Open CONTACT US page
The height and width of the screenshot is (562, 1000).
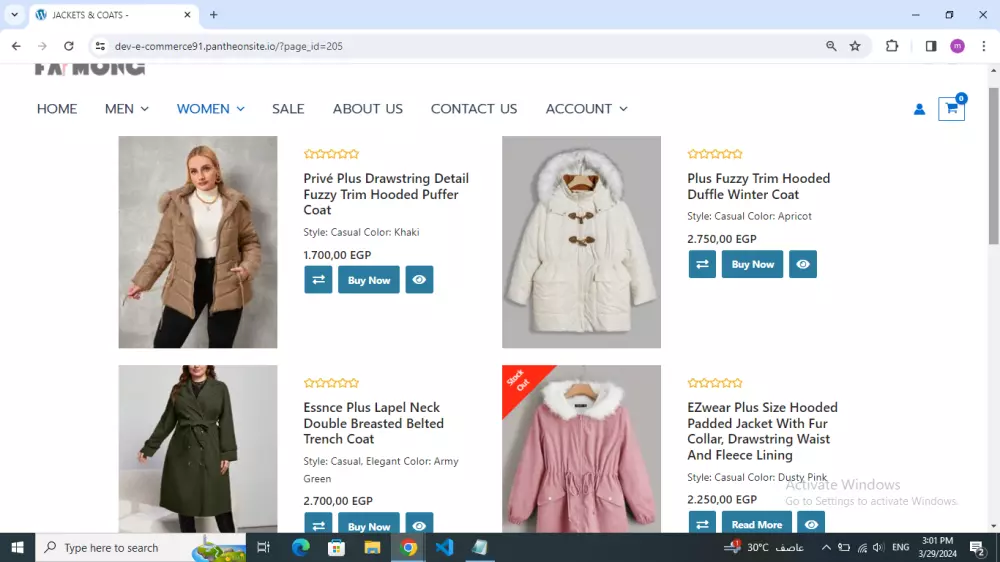(x=474, y=109)
